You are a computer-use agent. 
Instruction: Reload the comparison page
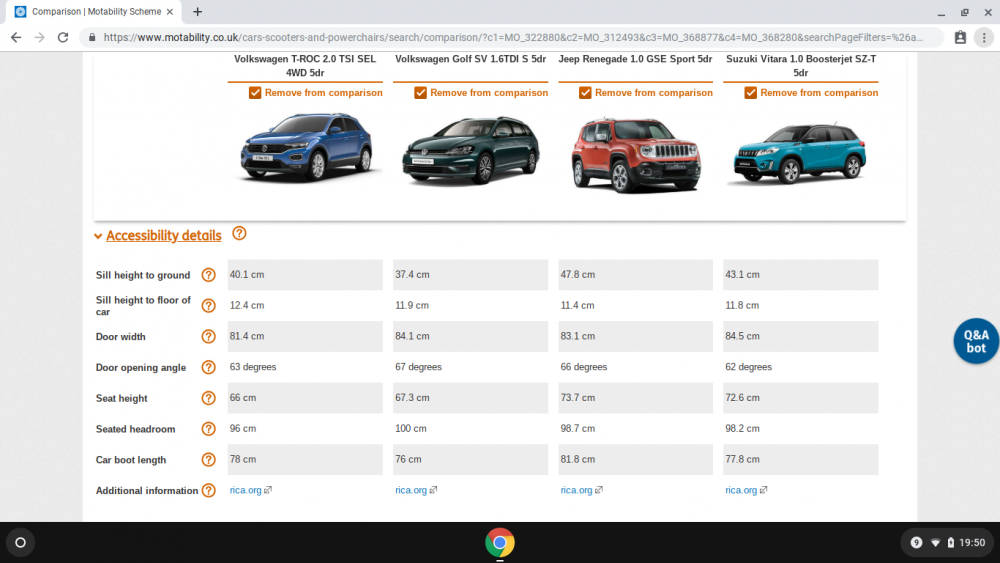click(62, 38)
